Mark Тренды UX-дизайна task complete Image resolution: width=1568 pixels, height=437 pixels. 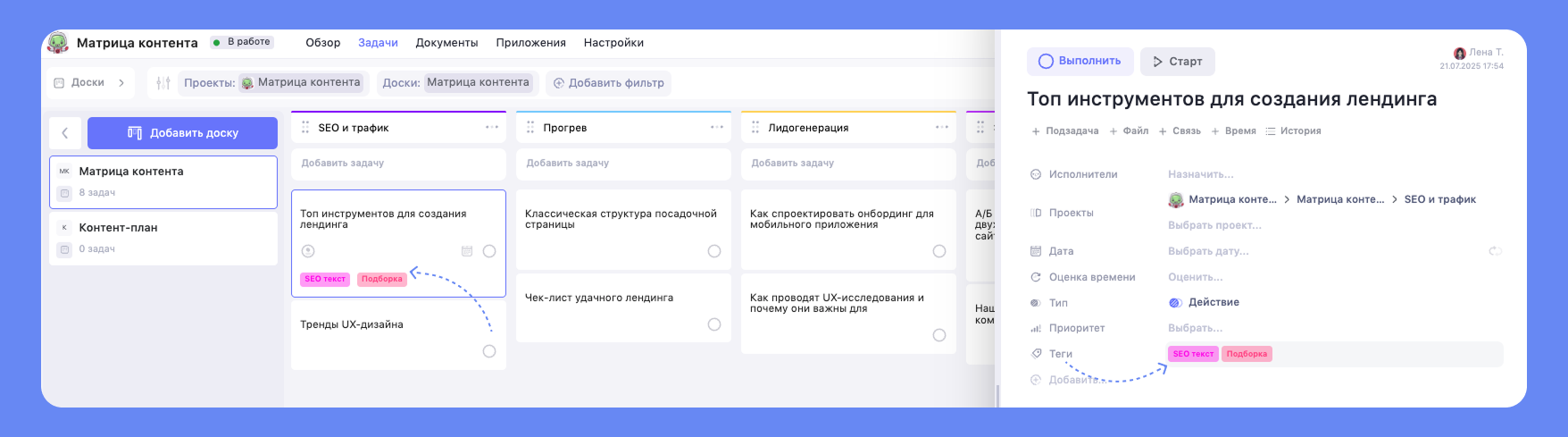[x=489, y=351]
